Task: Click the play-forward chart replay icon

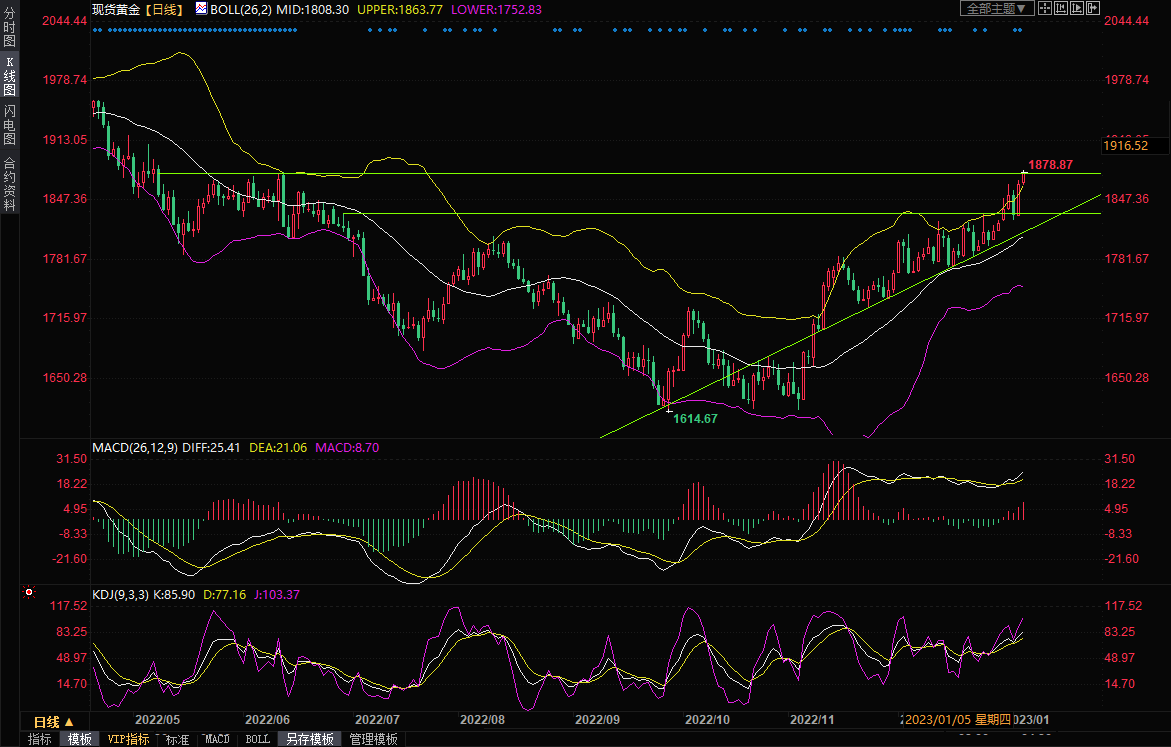Action: click(1077, 8)
